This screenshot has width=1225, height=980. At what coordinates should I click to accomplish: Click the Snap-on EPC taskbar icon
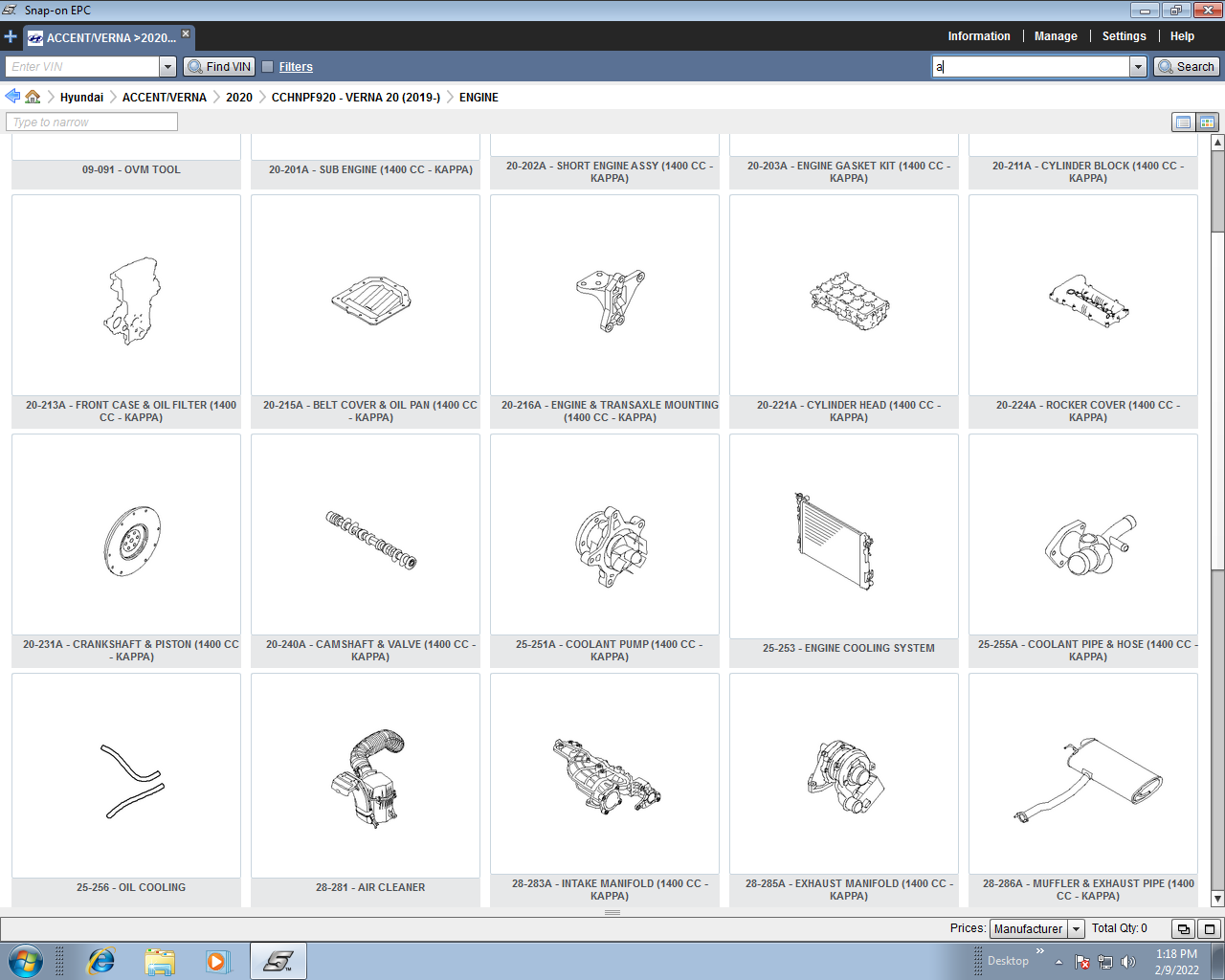point(278,961)
